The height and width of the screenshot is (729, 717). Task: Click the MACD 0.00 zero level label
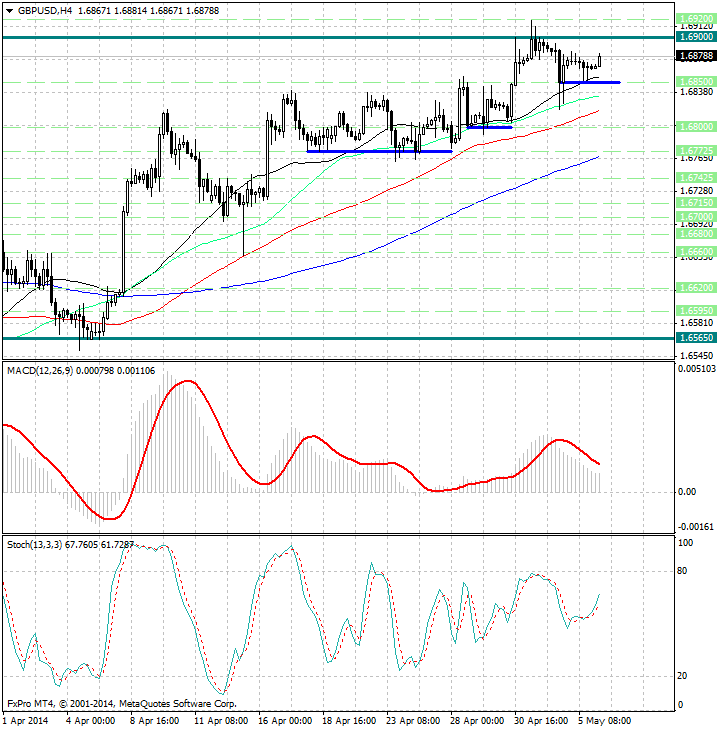tap(686, 492)
